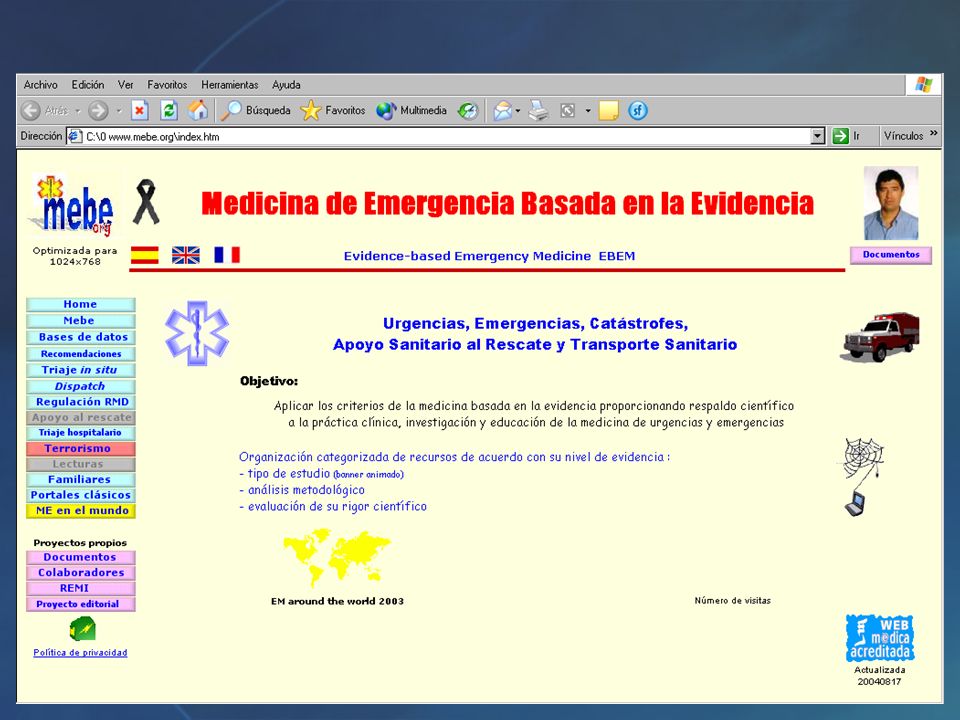
Task: Click the yellow note icon in toolbar
Action: 609,111
